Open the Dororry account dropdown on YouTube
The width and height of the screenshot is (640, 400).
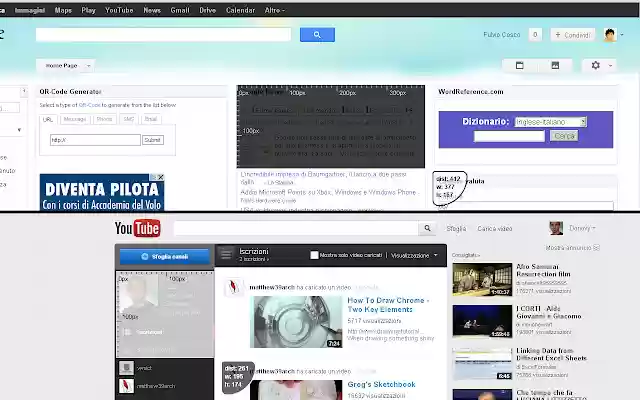coord(582,228)
